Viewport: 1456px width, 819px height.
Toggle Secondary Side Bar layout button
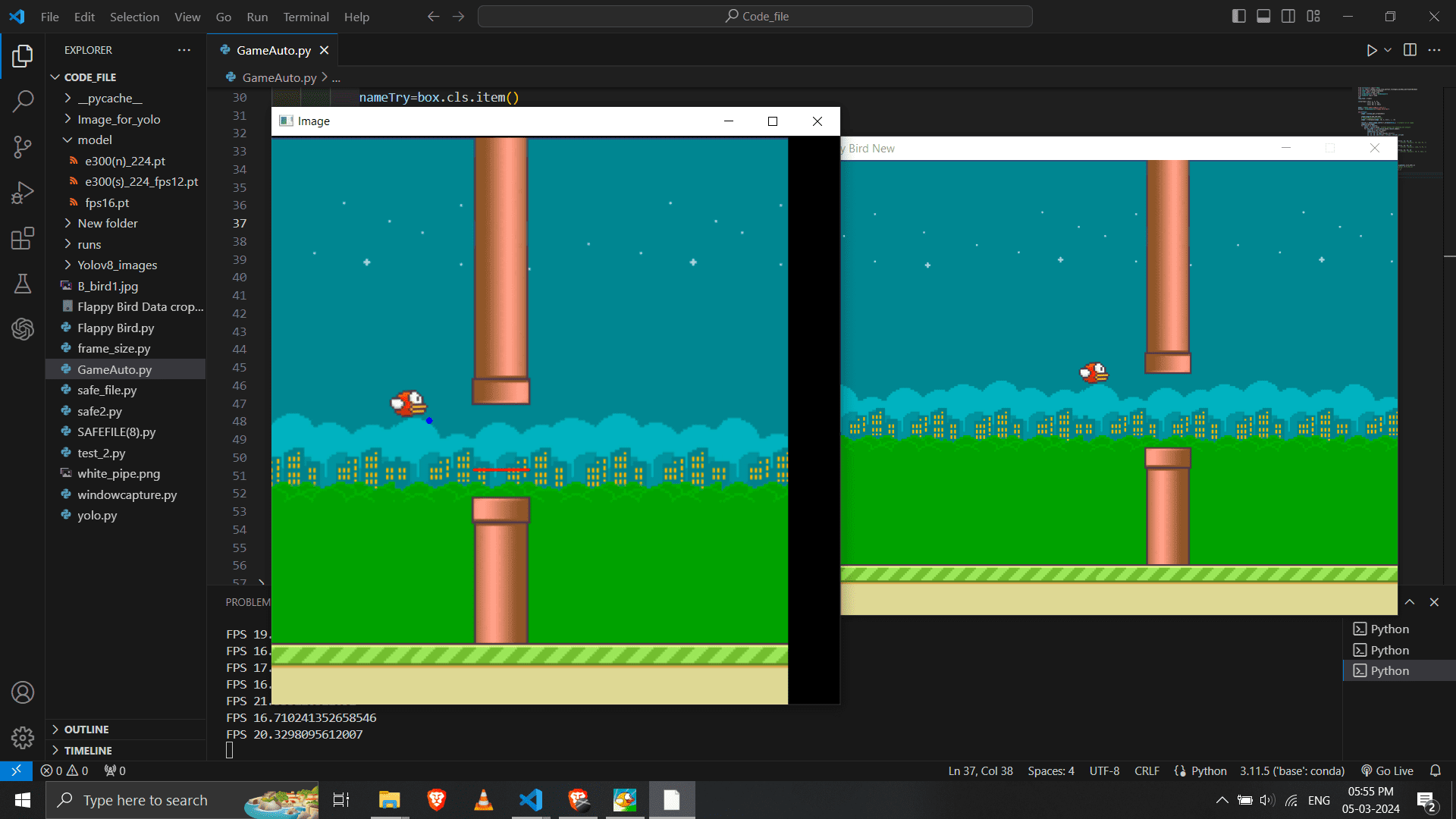tap(1288, 16)
